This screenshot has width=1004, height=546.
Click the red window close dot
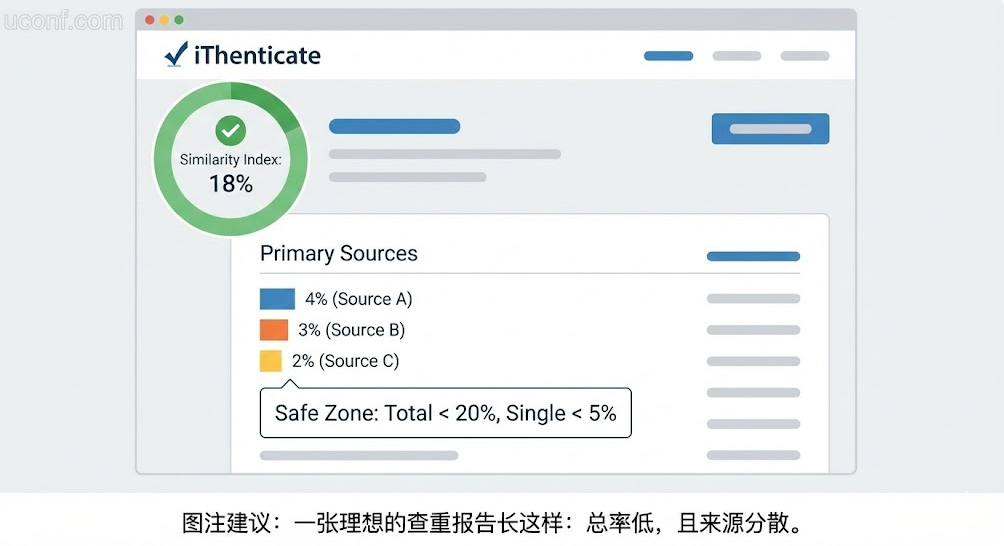coord(150,20)
